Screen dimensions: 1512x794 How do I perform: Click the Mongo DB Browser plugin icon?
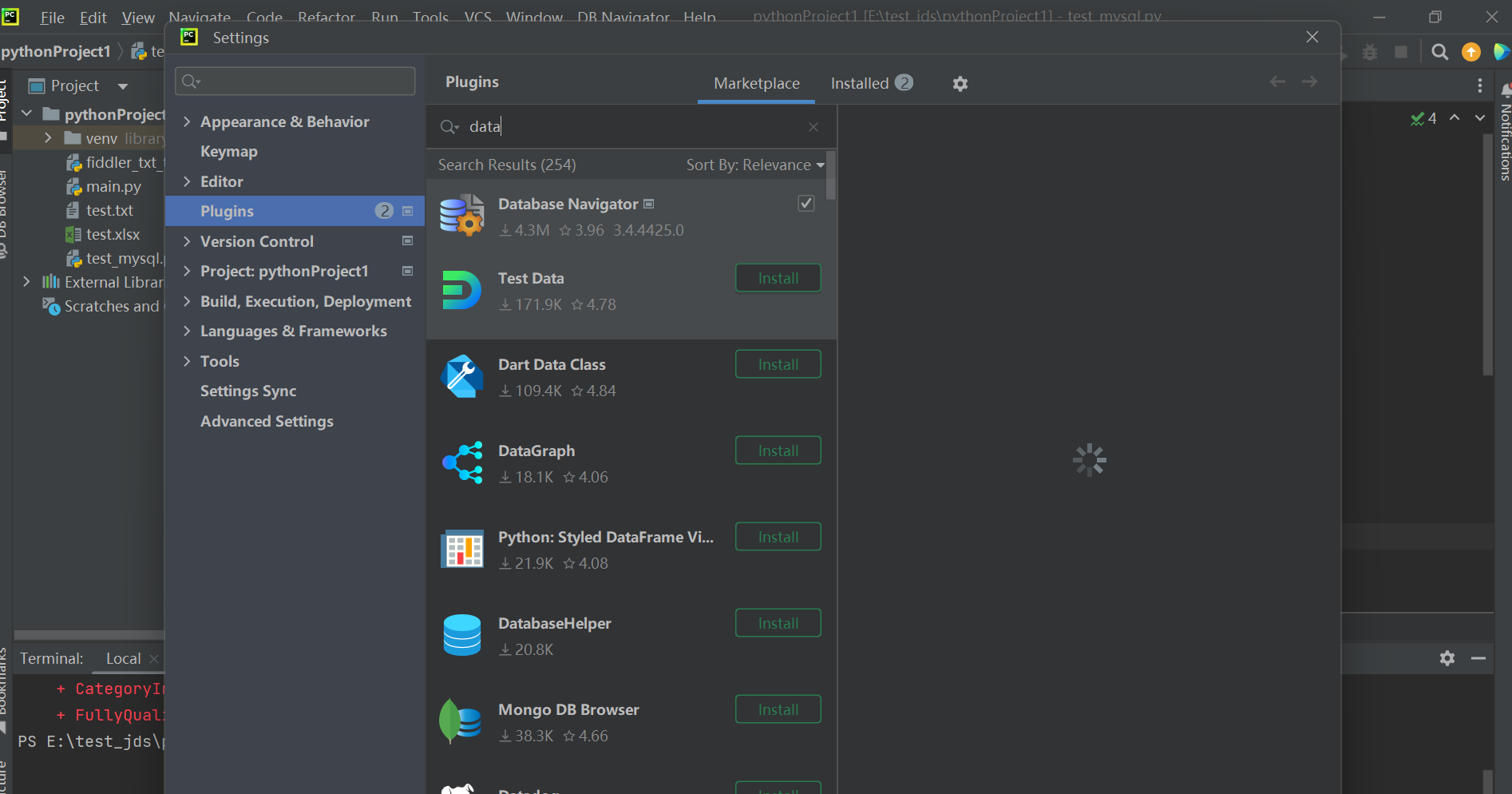(461, 721)
